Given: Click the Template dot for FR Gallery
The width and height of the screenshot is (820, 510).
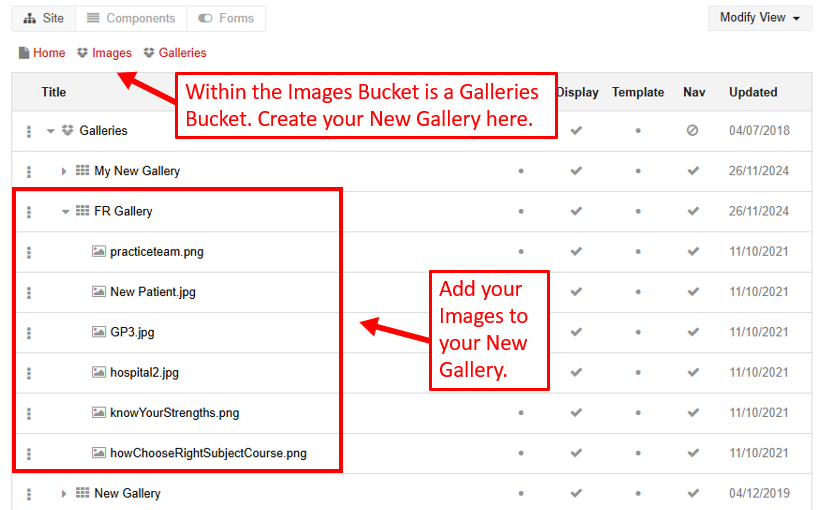Looking at the screenshot, I should (638, 212).
